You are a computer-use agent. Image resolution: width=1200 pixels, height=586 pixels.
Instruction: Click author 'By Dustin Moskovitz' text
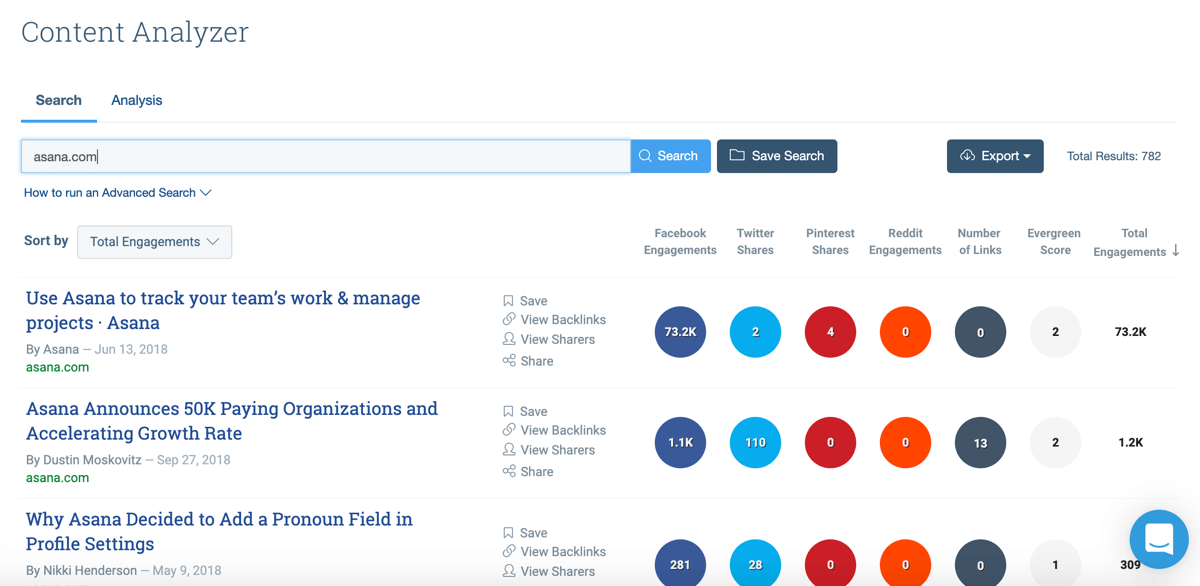click(x=86, y=460)
